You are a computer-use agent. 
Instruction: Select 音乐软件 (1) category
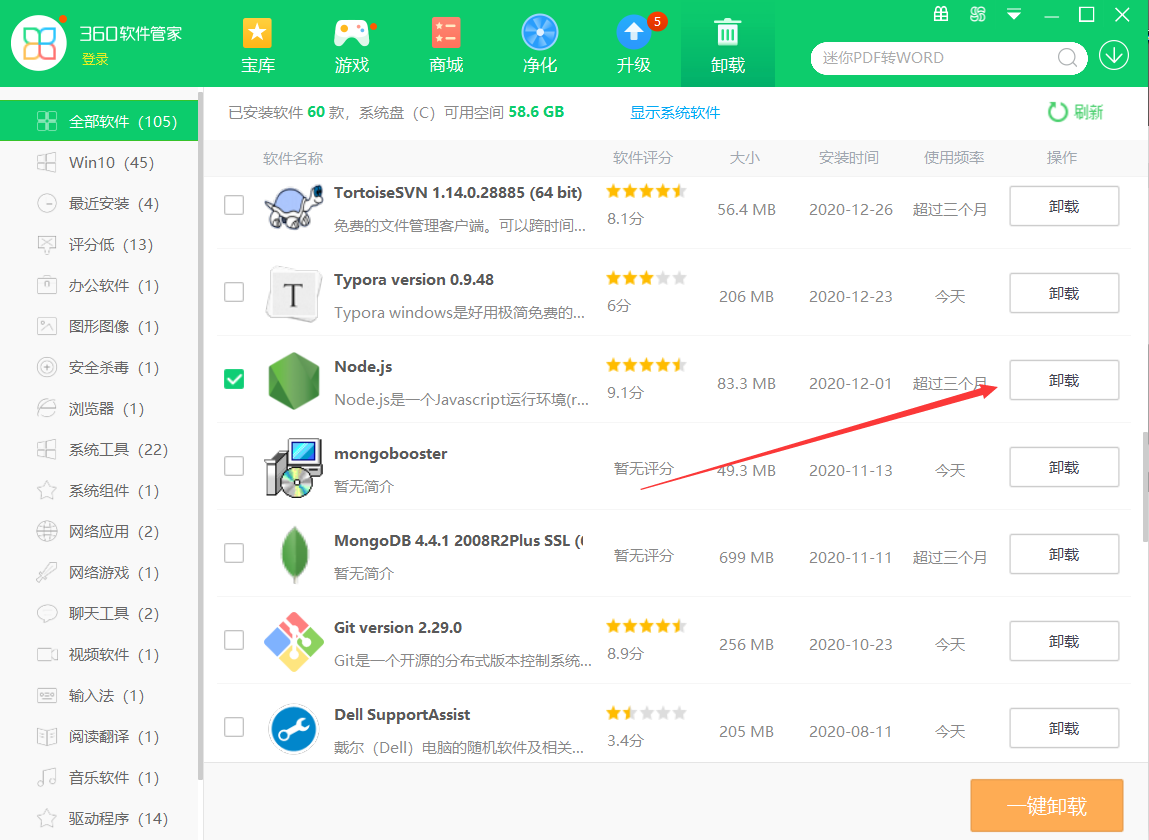pyautogui.click(x=99, y=778)
